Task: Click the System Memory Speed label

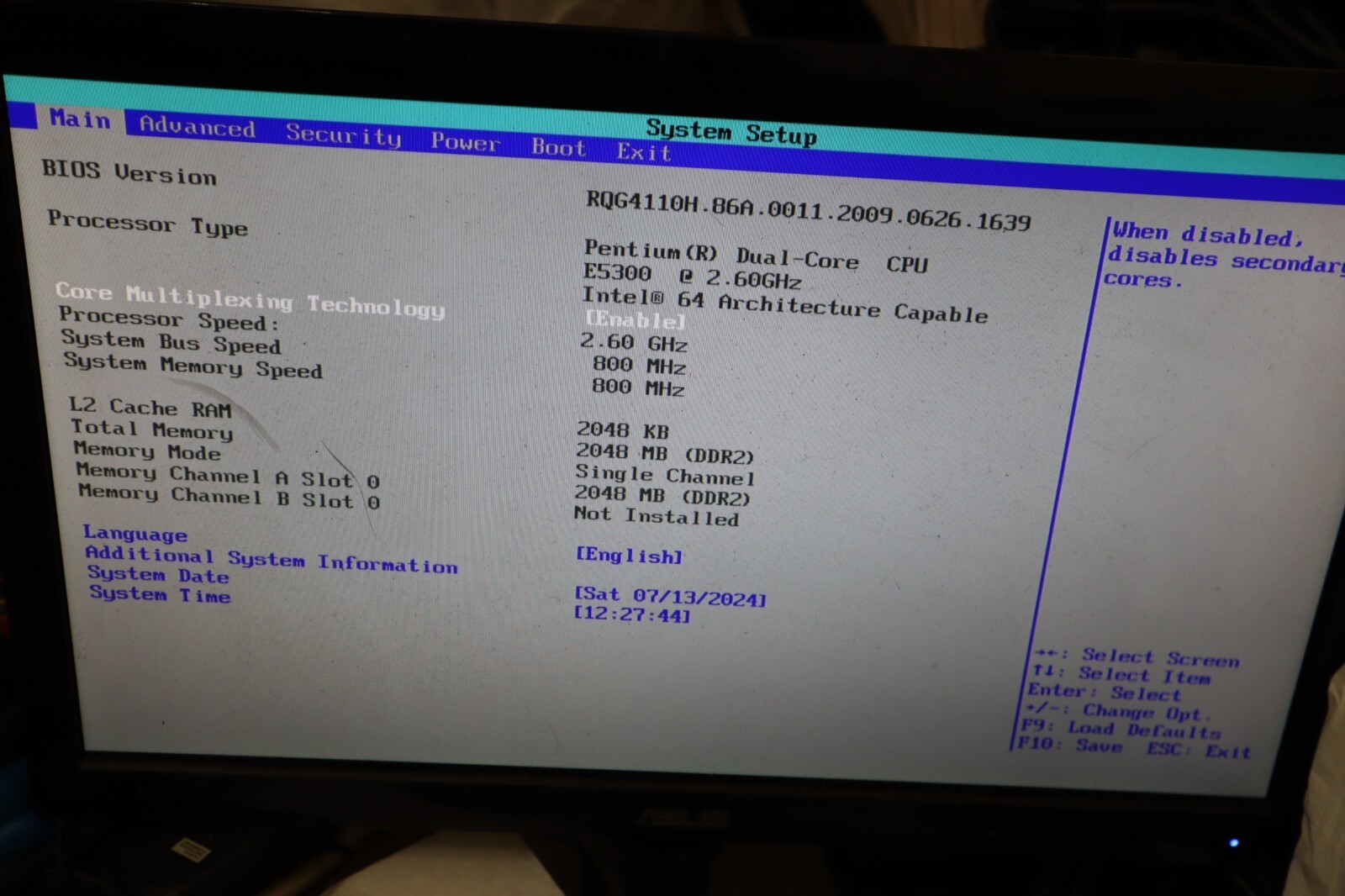Action: tap(193, 366)
